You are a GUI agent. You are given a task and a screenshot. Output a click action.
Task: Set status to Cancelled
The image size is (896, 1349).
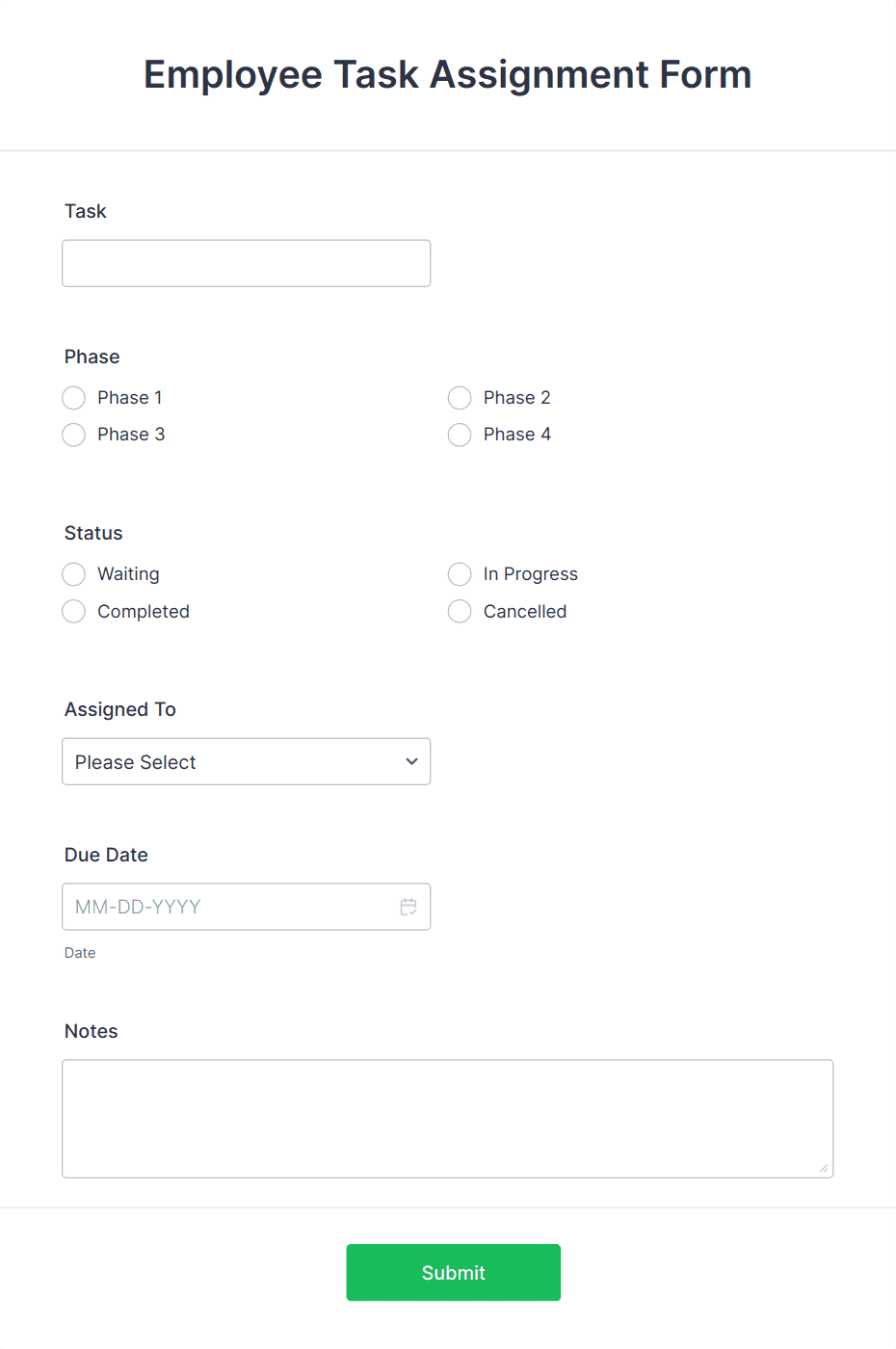pos(460,611)
